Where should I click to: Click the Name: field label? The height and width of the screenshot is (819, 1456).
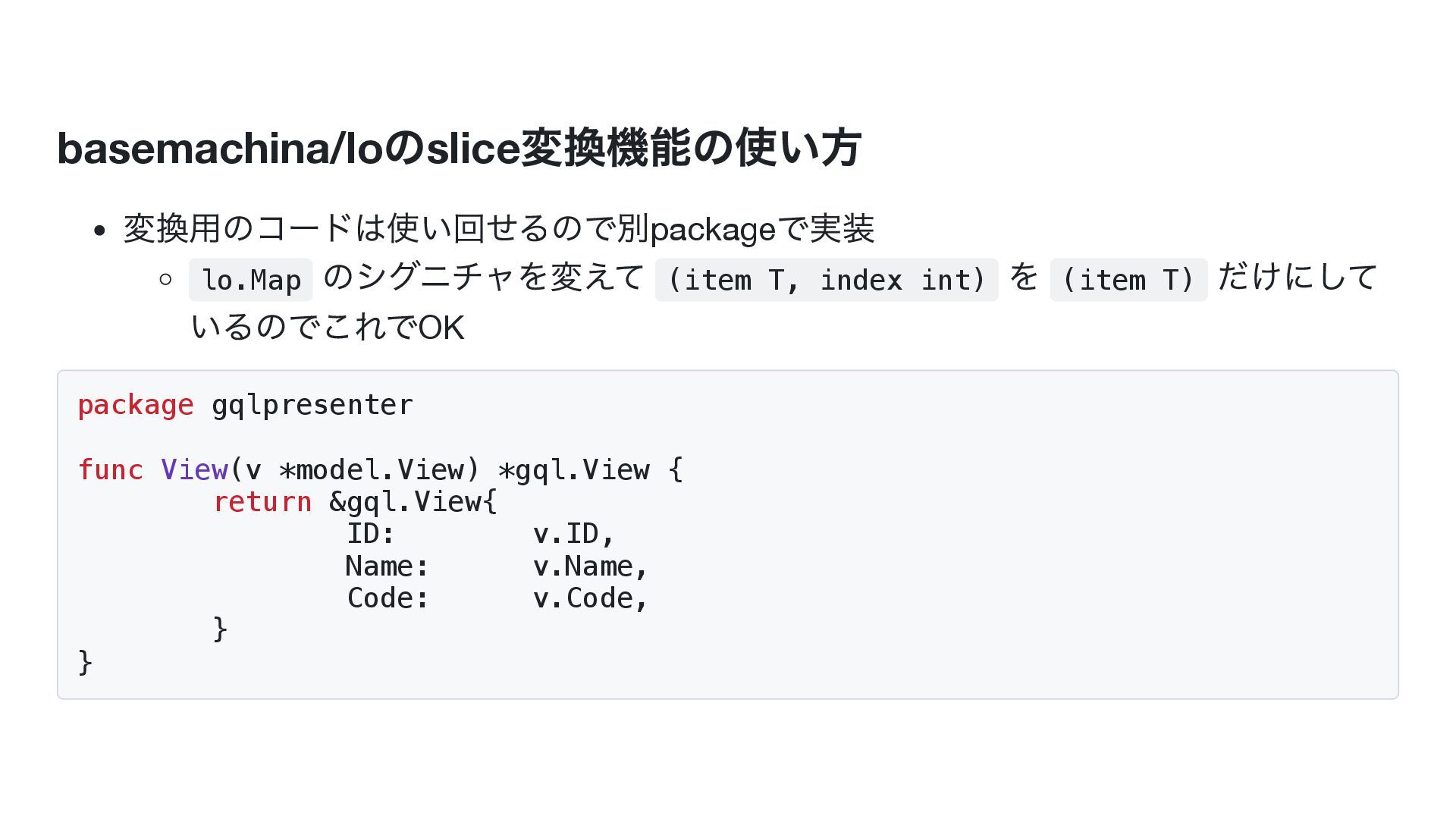388,566
